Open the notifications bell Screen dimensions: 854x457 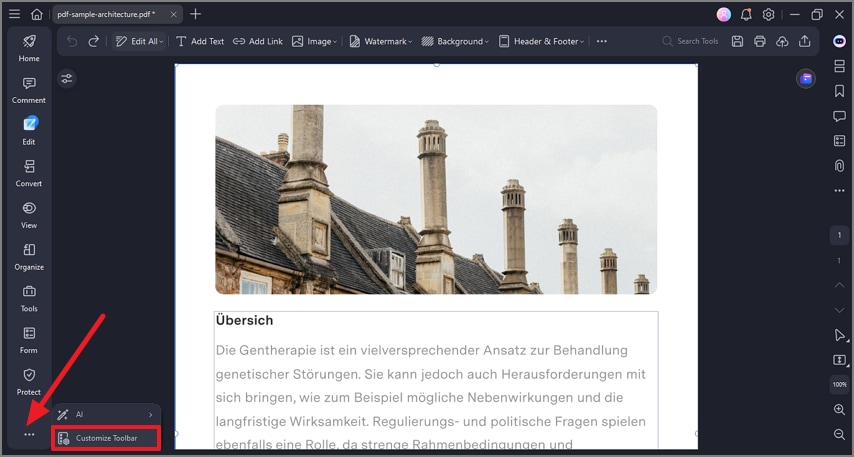746,15
